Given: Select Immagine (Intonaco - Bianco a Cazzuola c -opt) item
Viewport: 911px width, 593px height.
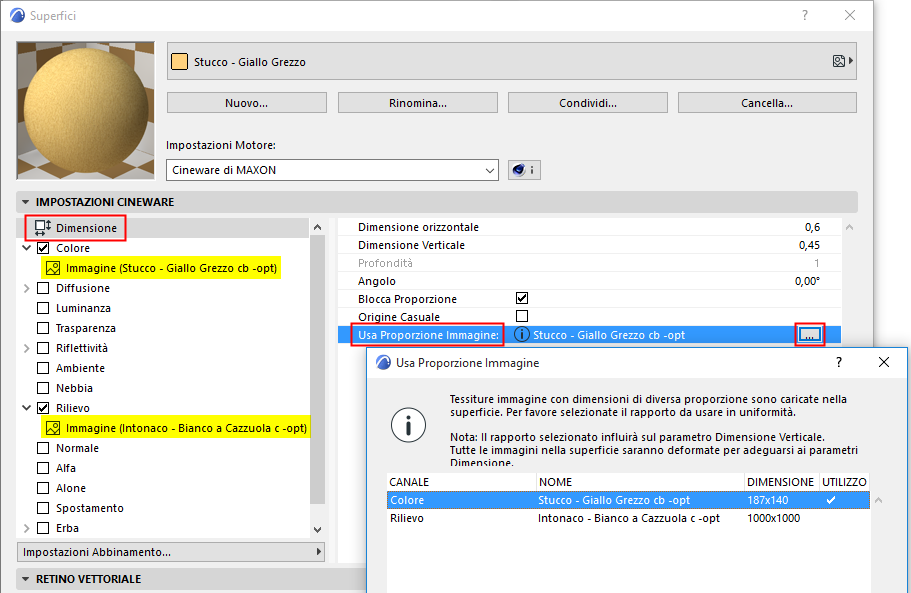Looking at the screenshot, I should (176, 428).
